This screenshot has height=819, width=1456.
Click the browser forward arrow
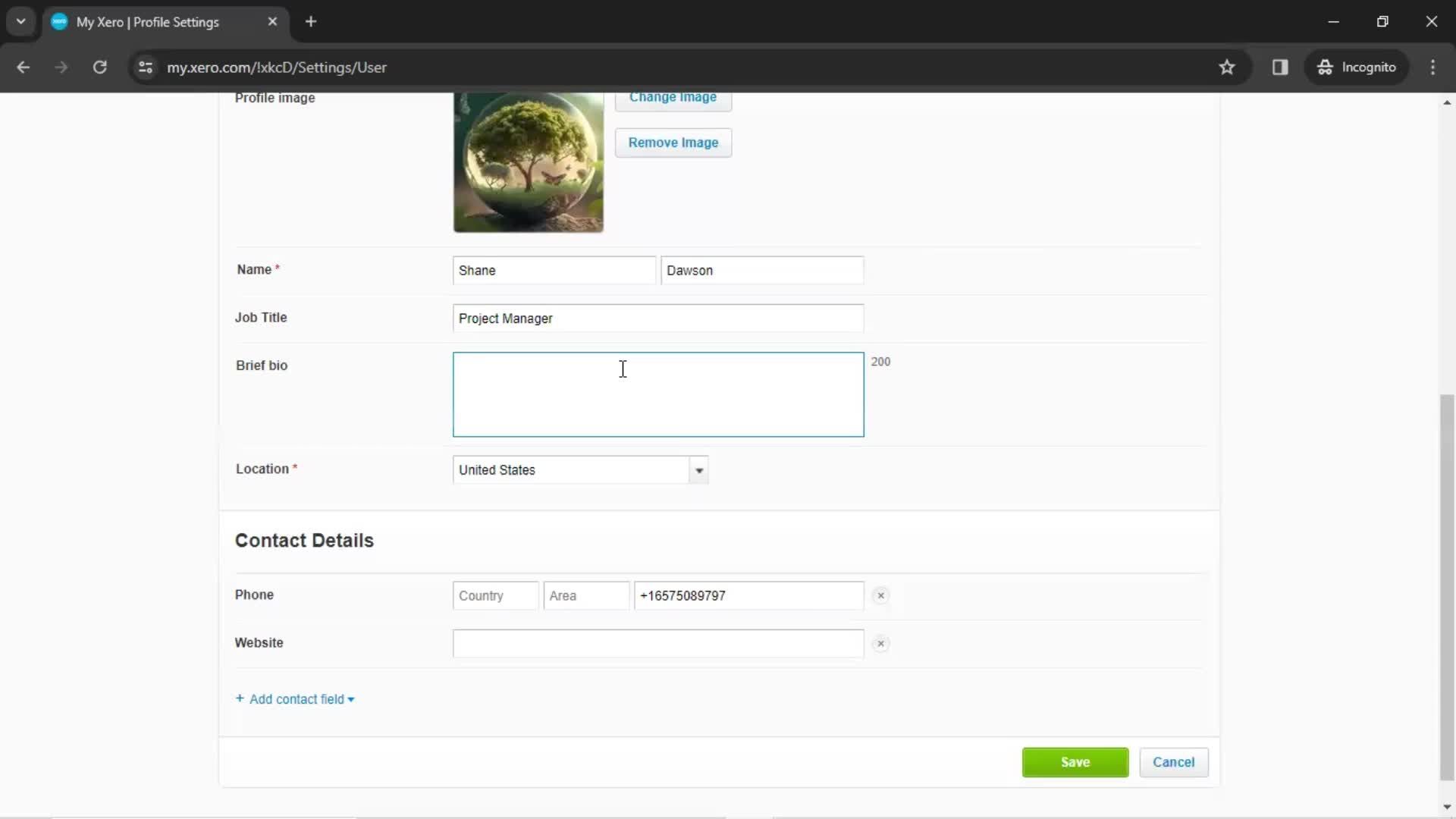click(61, 67)
